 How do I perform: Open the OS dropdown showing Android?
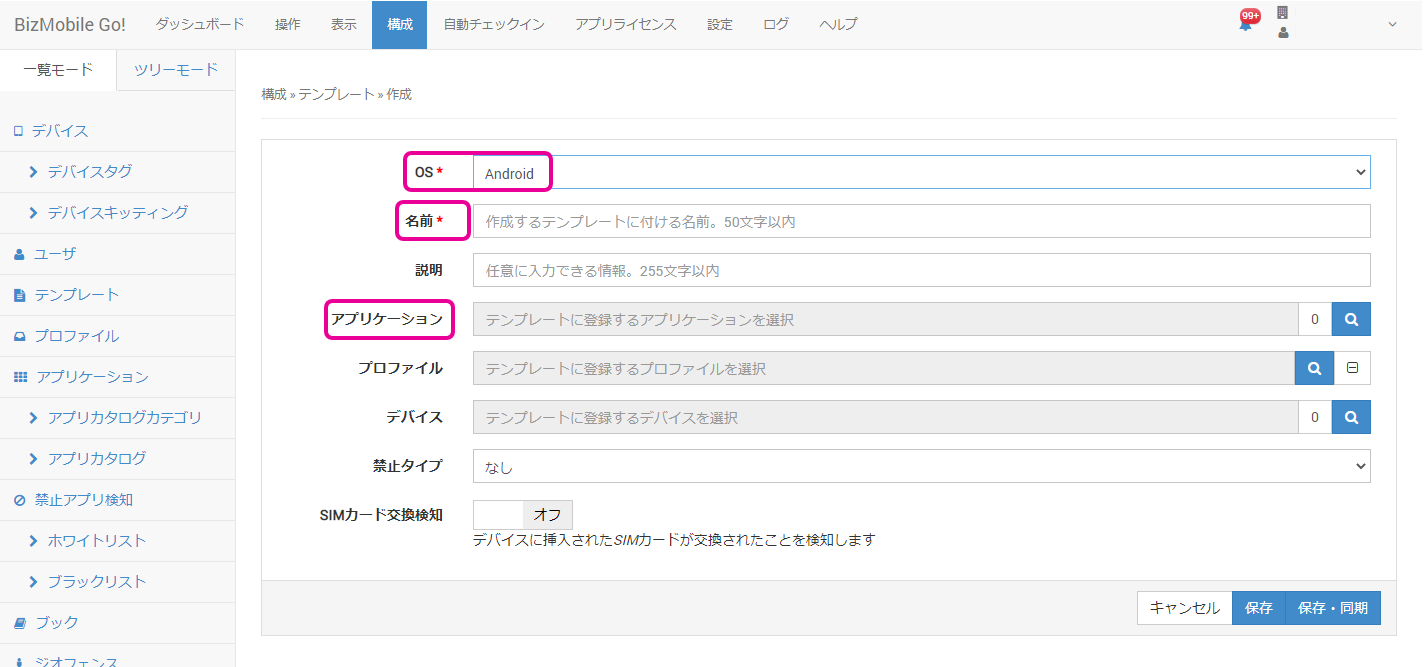920,172
